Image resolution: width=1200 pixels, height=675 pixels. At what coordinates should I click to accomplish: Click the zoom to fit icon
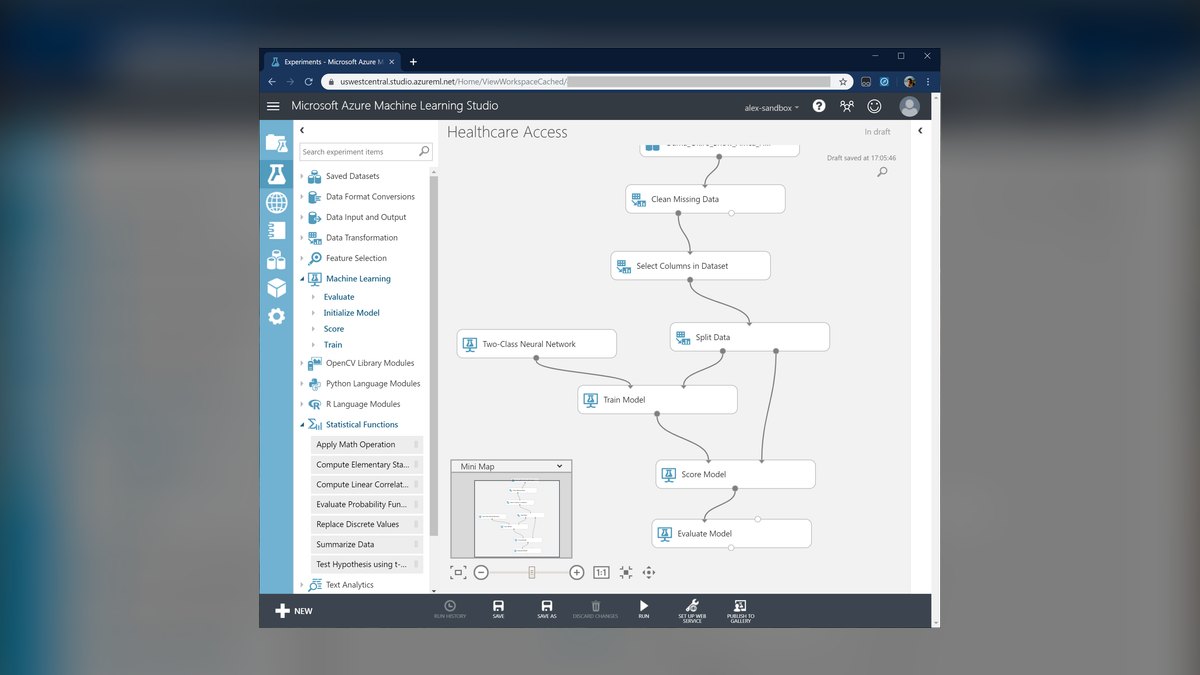coord(626,572)
